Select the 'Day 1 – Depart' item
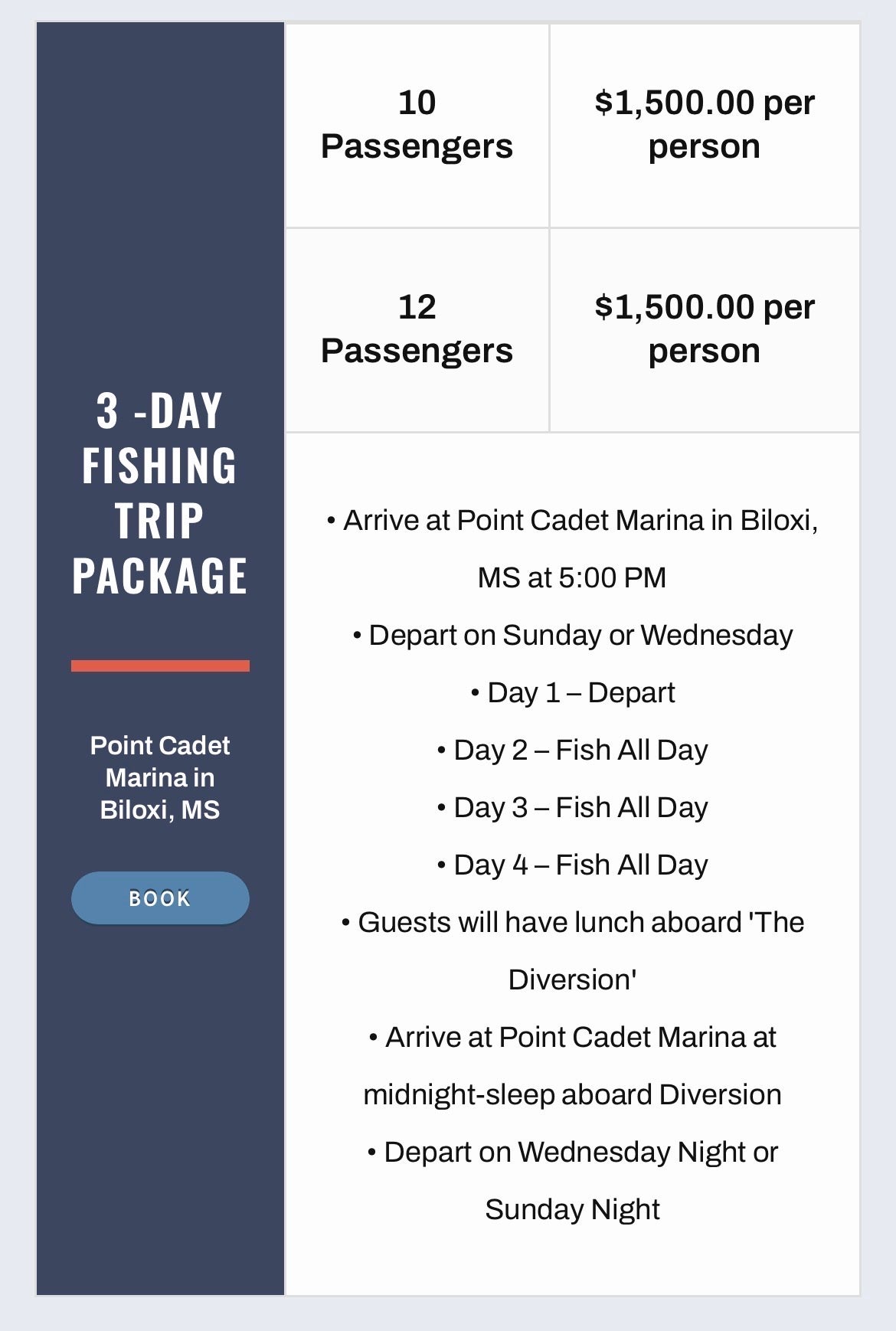The image size is (896, 1331). 573,692
